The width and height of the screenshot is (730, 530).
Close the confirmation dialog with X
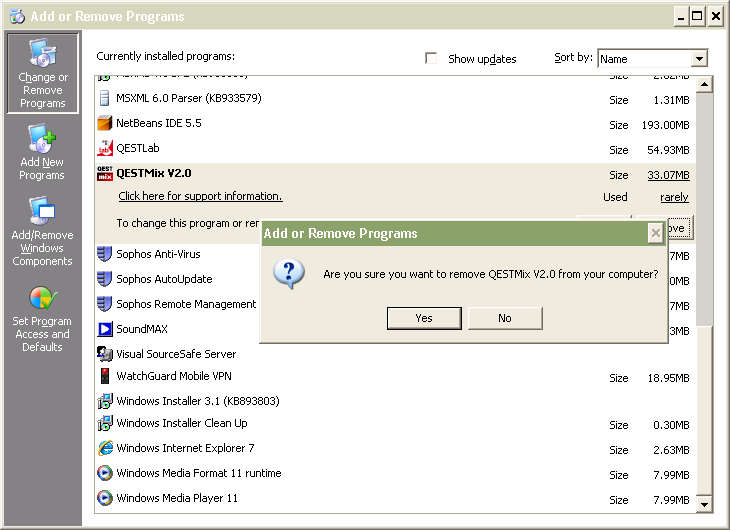[x=655, y=233]
